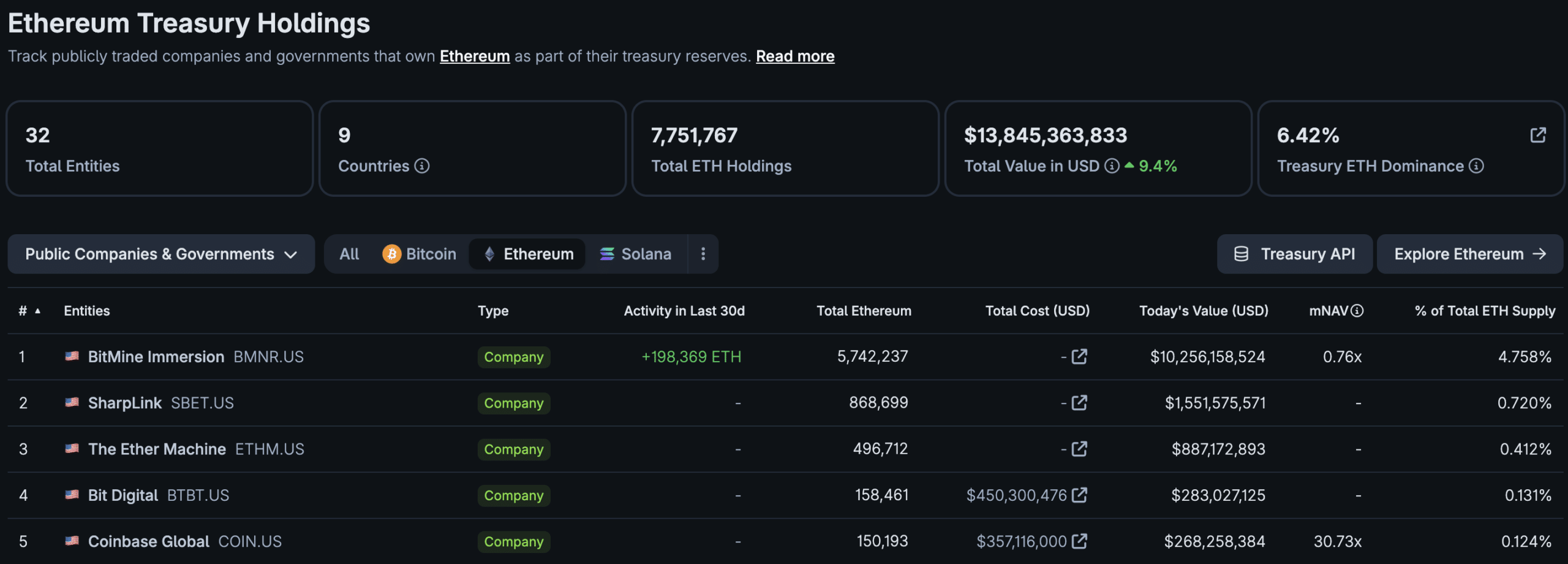Sort by Type column header

493,311
